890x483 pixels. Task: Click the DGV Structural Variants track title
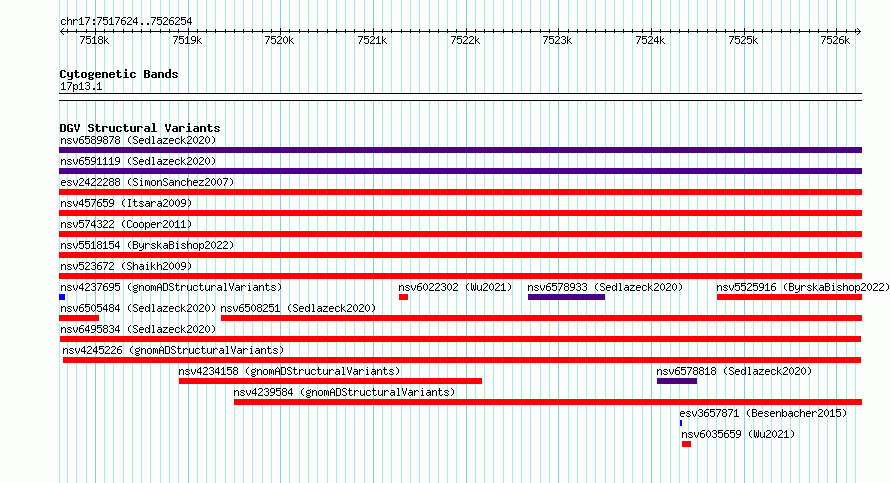[140, 128]
